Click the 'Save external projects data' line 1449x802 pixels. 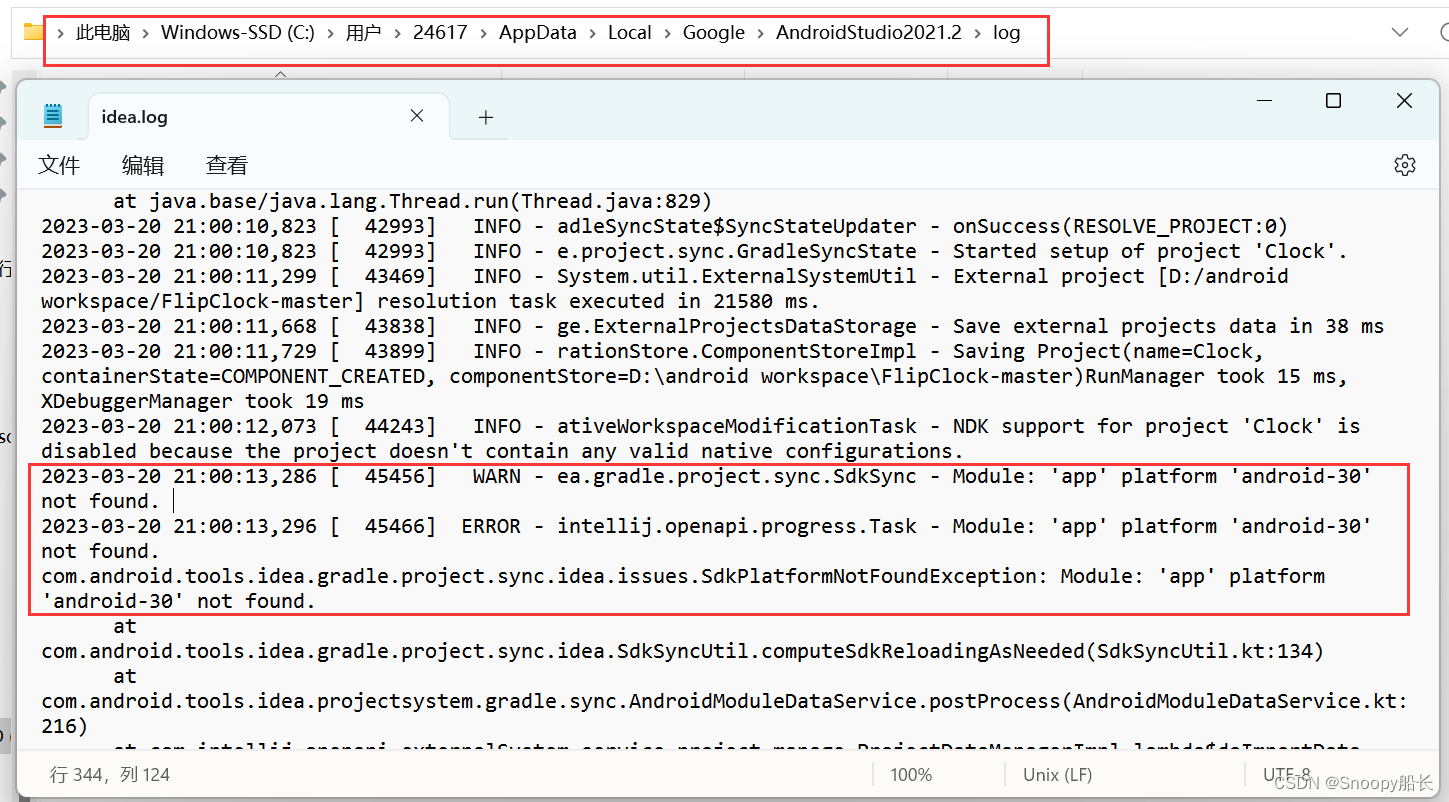[x=713, y=326]
